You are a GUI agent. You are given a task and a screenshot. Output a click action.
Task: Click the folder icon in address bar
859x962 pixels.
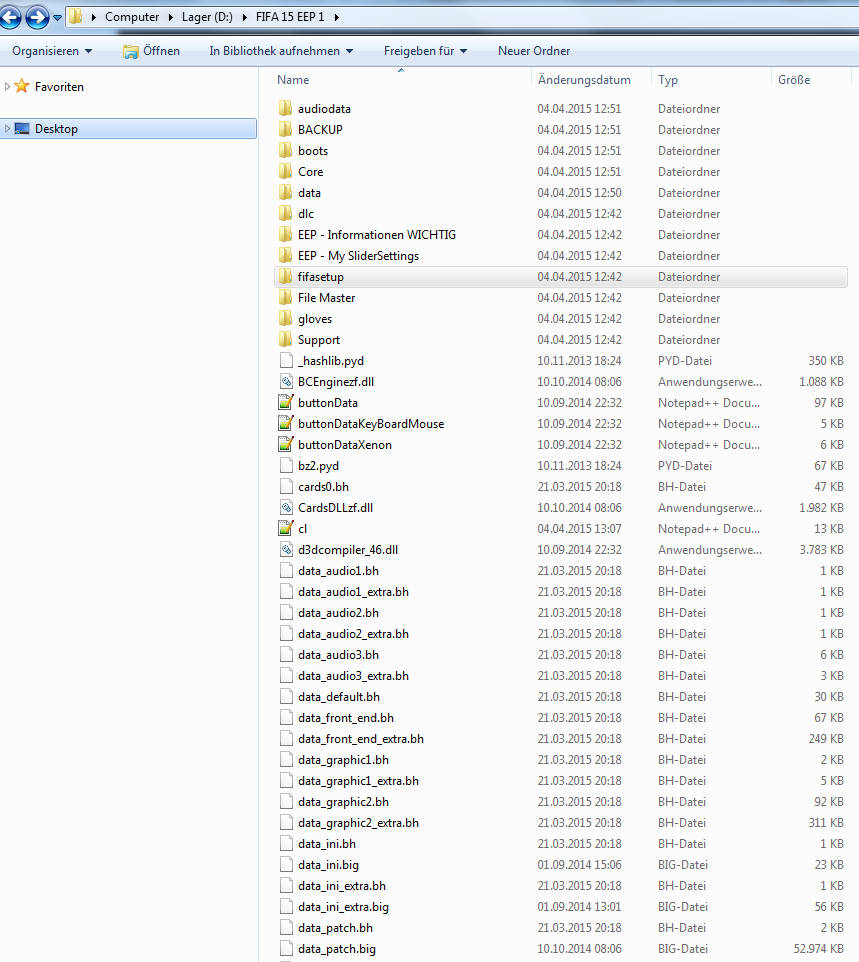(75, 17)
